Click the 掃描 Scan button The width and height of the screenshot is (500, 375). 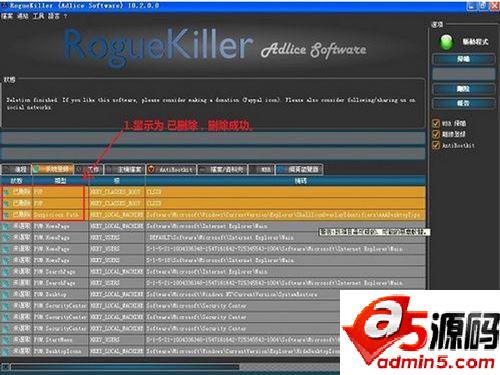(x=463, y=59)
